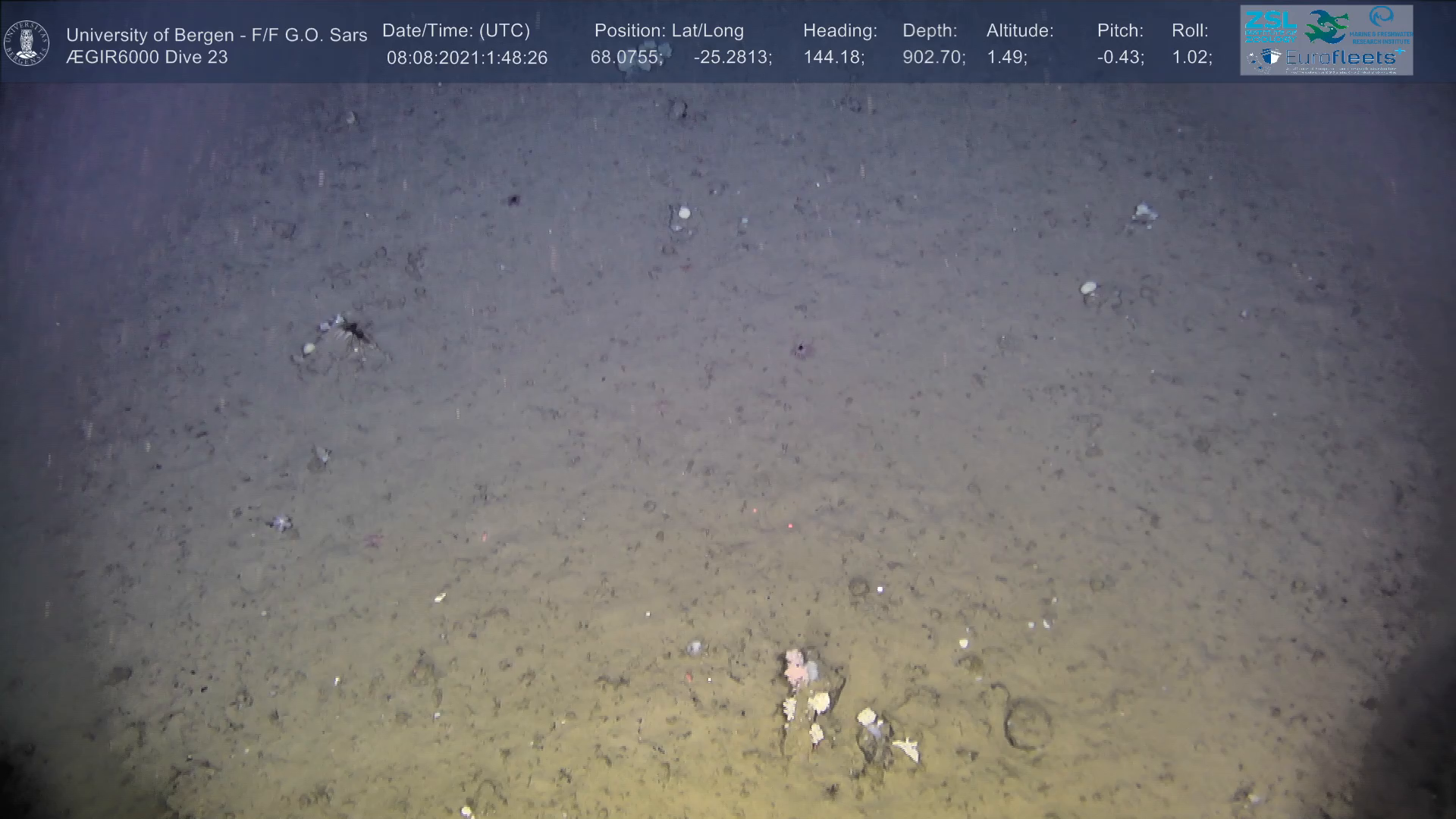Click the ZSL Institute of Zoology logo

point(1270,26)
